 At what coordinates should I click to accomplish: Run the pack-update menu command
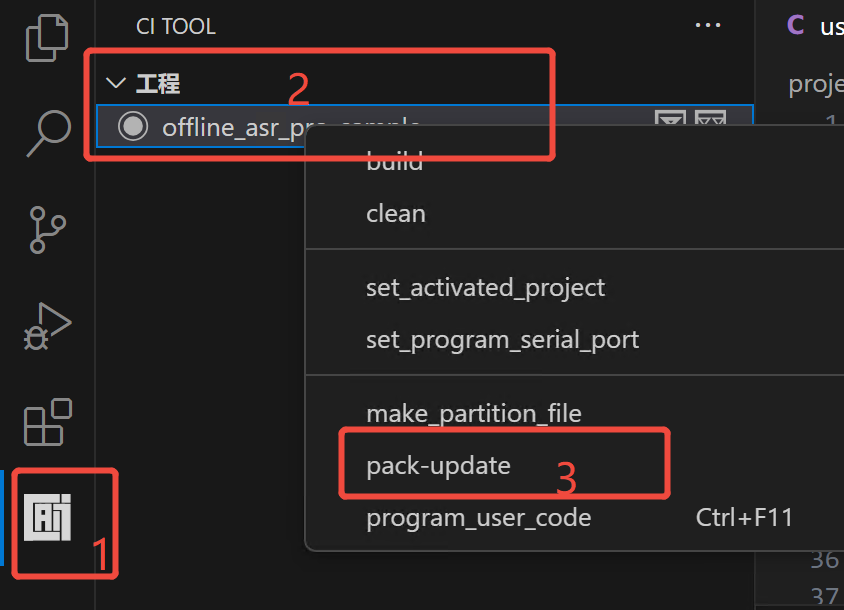pyautogui.click(x=440, y=464)
